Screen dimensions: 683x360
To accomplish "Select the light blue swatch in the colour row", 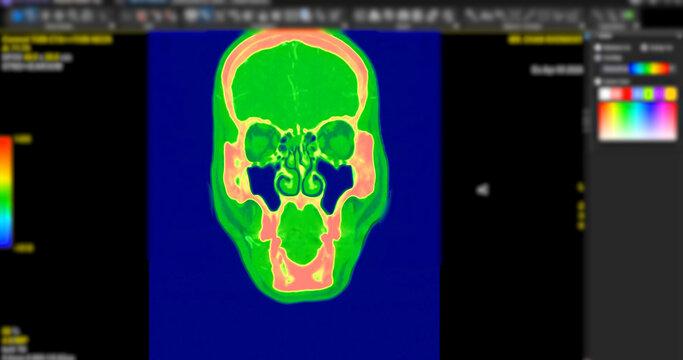I will click(638, 93).
